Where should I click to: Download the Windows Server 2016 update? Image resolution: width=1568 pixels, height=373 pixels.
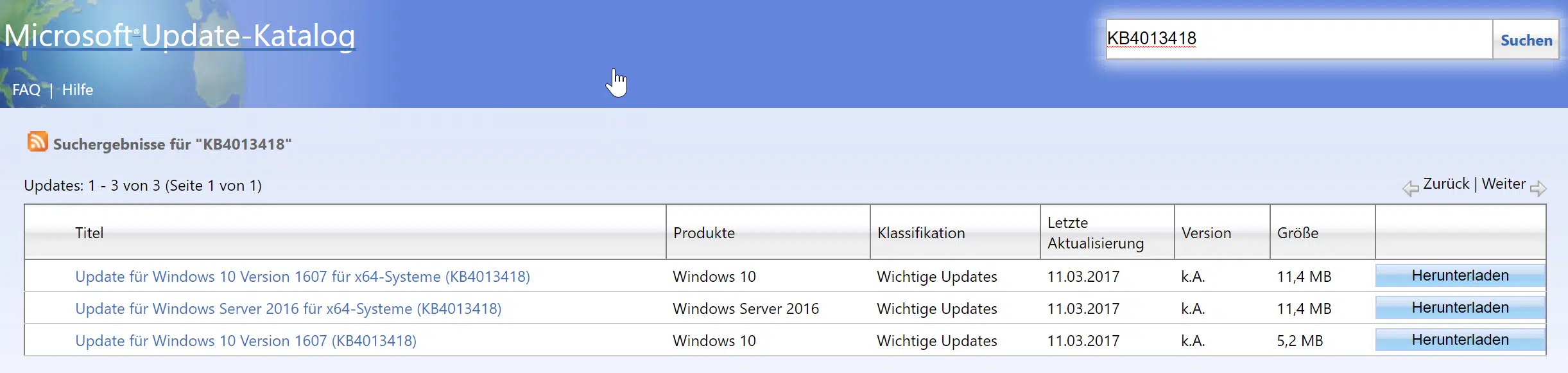click(x=1460, y=308)
